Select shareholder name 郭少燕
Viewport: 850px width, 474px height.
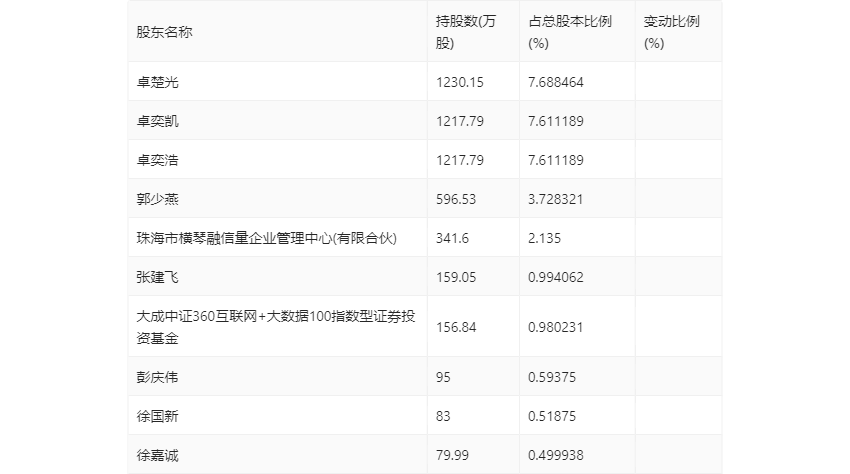point(157,199)
